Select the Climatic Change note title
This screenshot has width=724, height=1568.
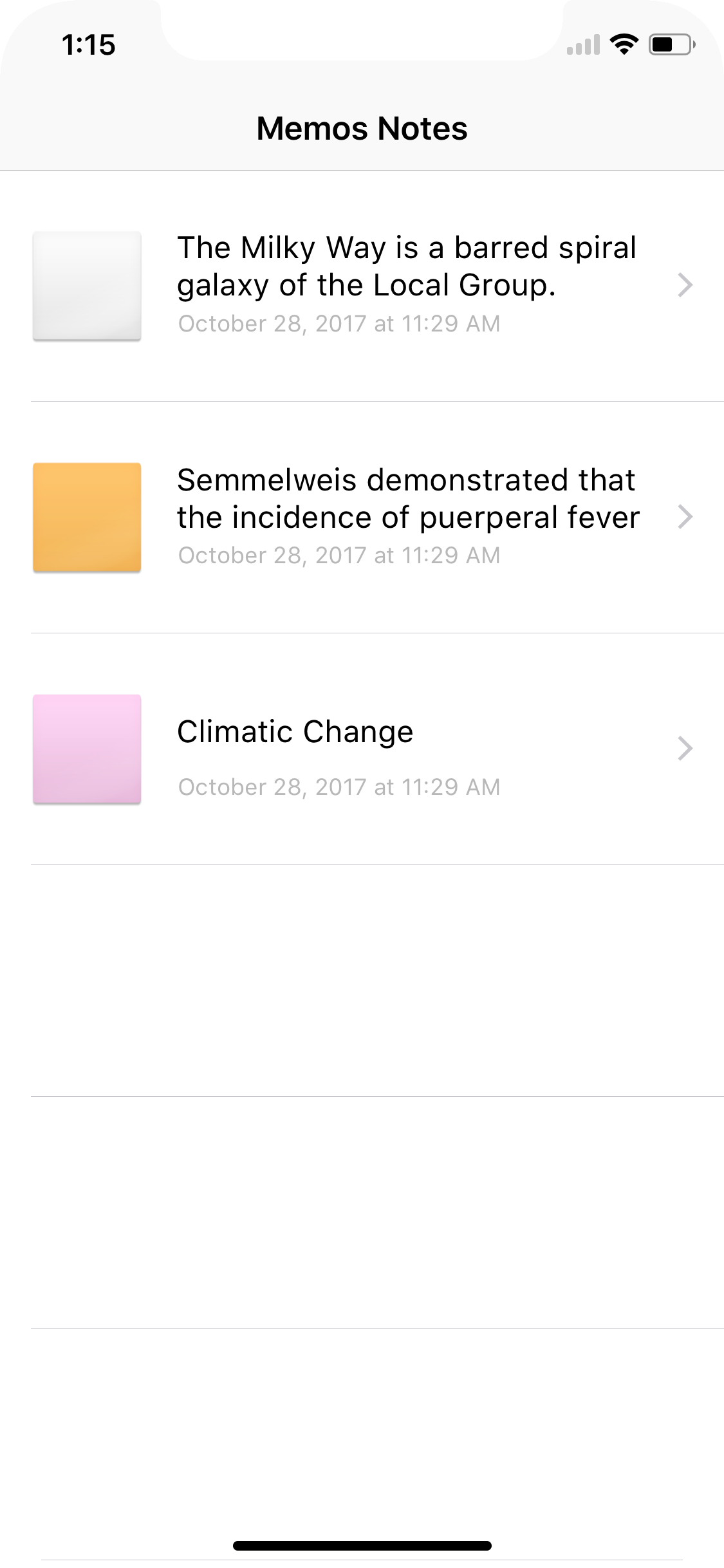tap(295, 731)
